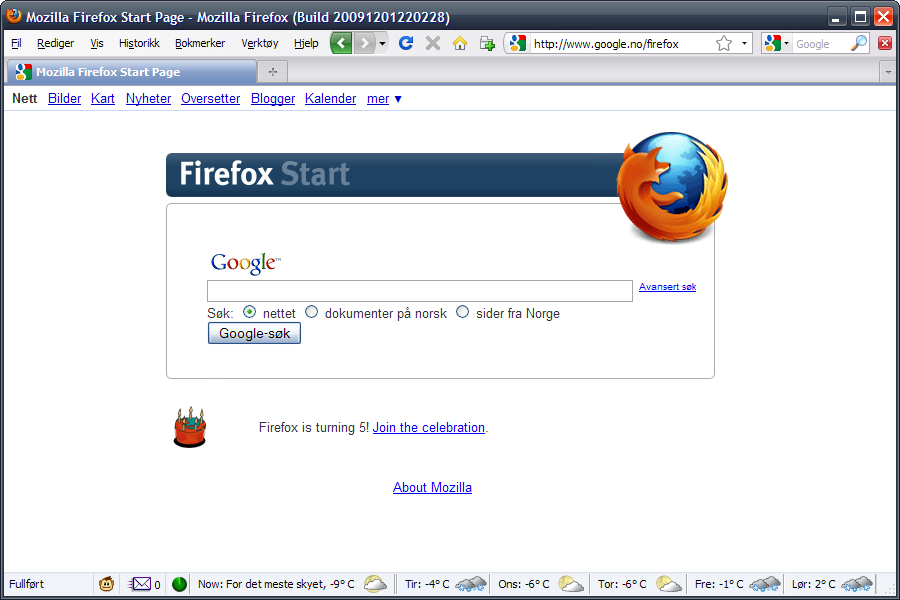Click the monkey face status bar icon
Image resolution: width=900 pixels, height=600 pixels.
pyautogui.click(x=107, y=584)
